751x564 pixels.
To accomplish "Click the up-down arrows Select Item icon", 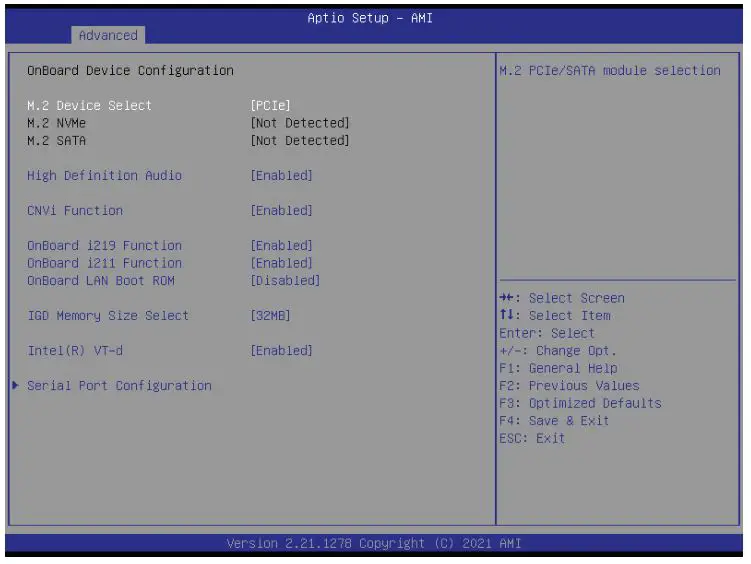I will pyautogui.click(x=506, y=315).
